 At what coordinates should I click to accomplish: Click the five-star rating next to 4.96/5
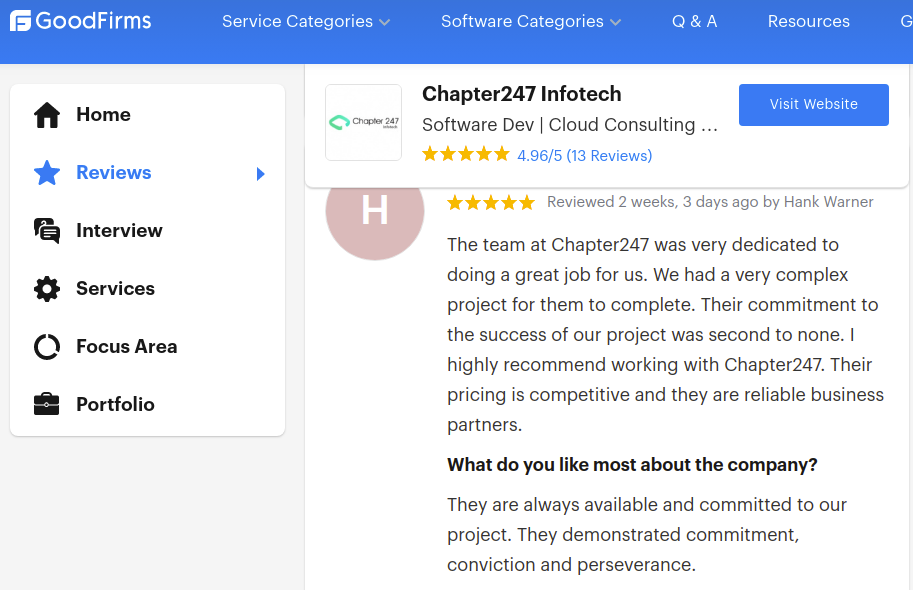point(465,154)
